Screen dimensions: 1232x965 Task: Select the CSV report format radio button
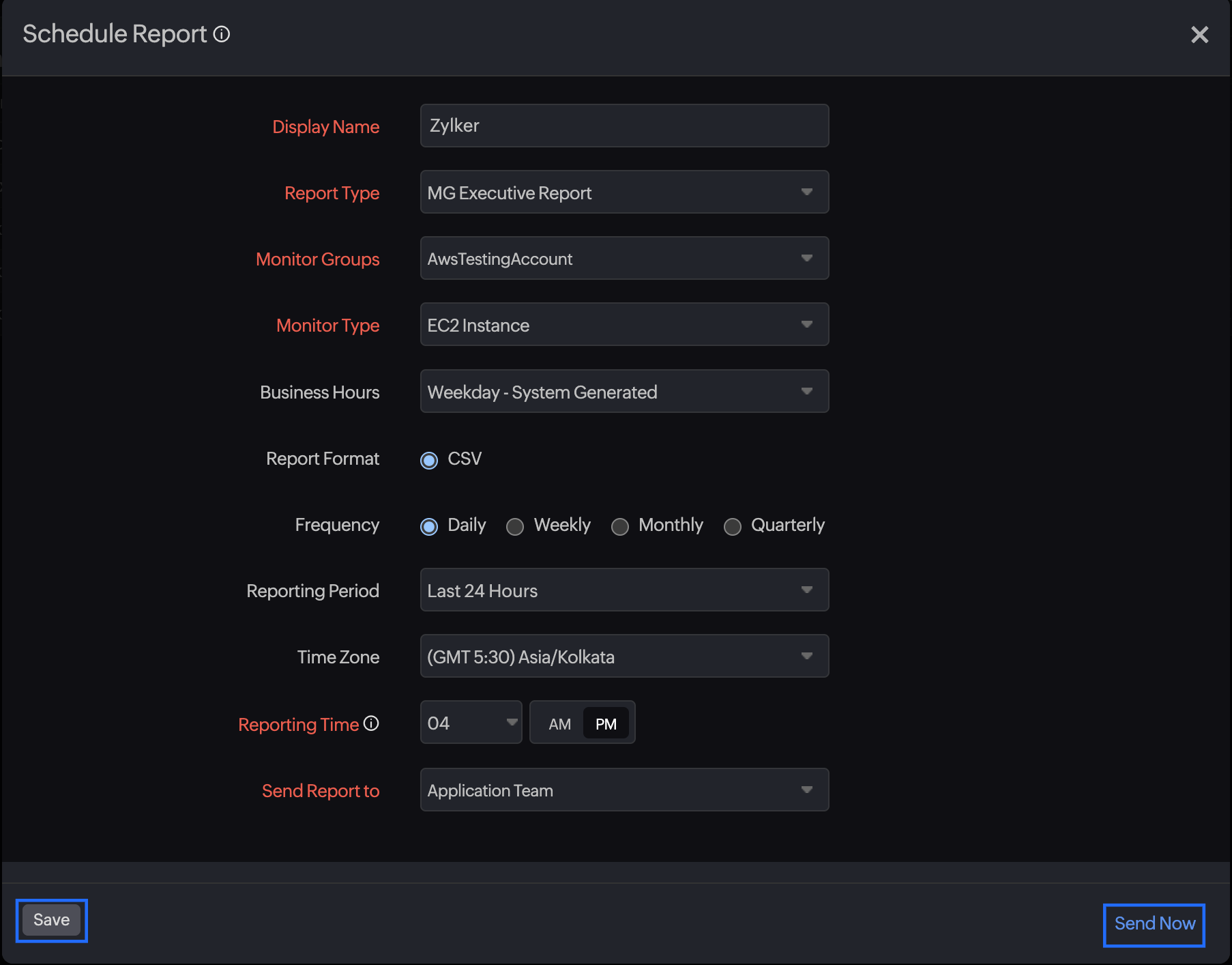point(429,461)
